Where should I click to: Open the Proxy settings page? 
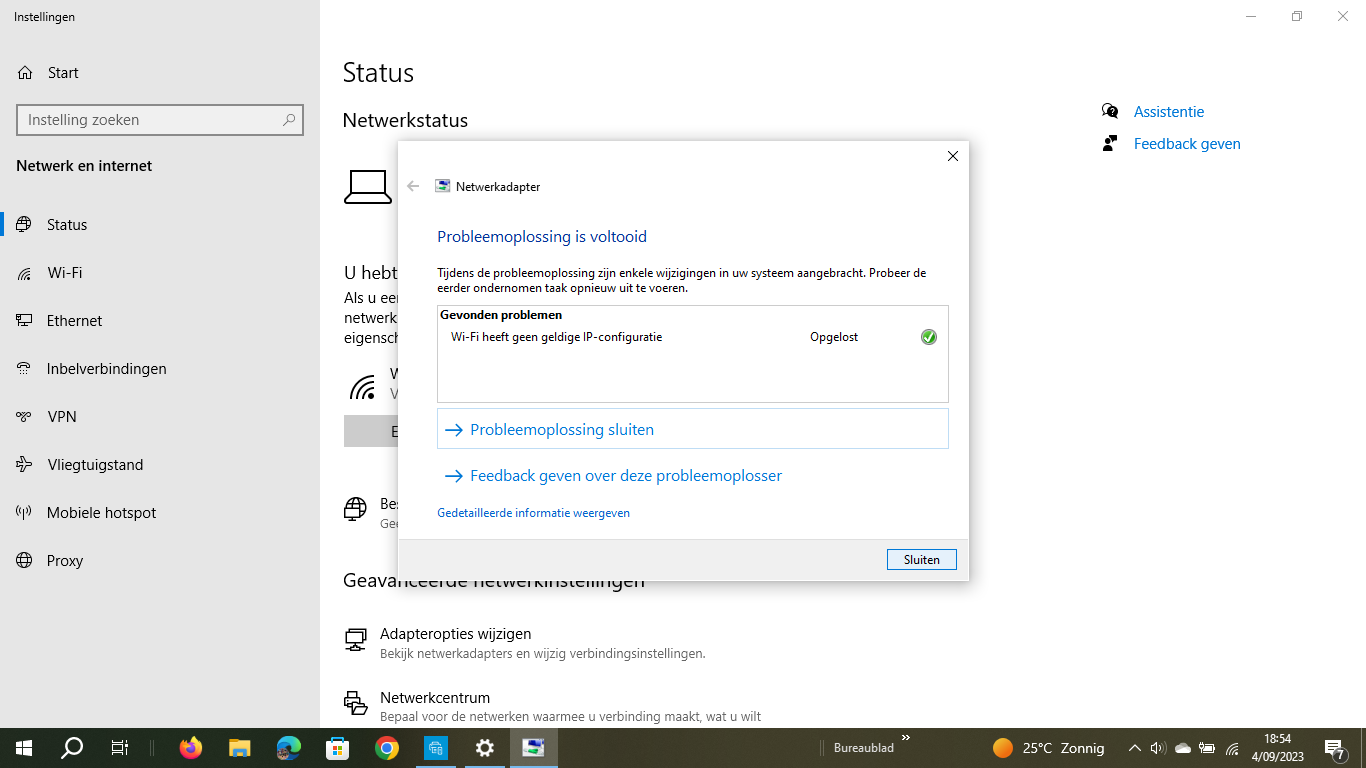coord(160,561)
